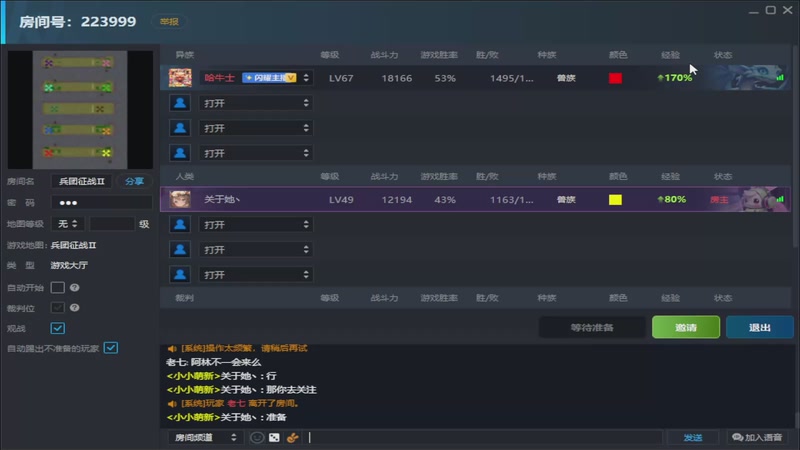Enable the 自动开始 checkbox
800x450 pixels.
point(58,288)
